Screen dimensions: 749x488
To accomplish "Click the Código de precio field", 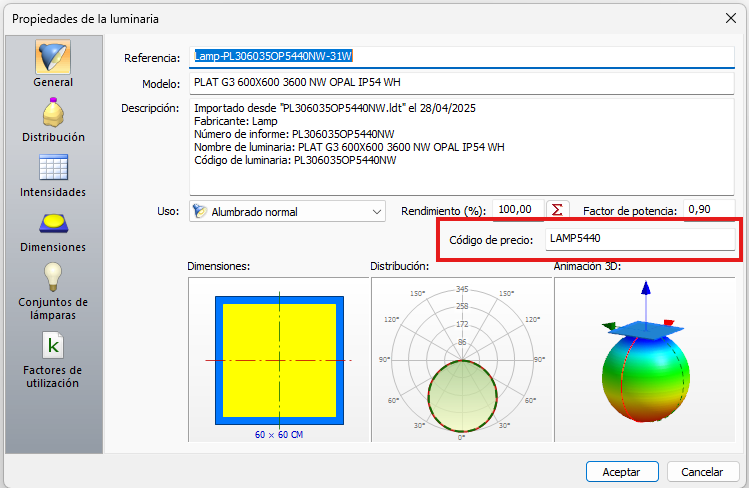I will tap(639, 238).
